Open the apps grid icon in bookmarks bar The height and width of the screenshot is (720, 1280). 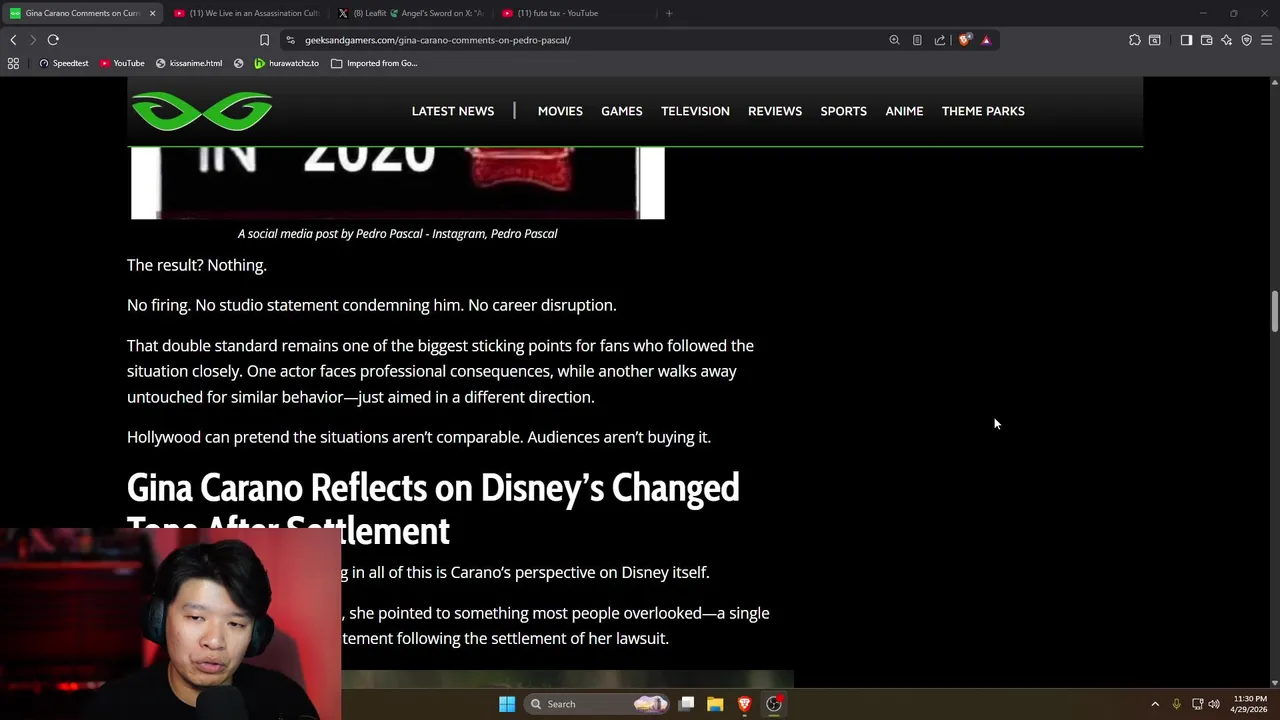coord(13,63)
